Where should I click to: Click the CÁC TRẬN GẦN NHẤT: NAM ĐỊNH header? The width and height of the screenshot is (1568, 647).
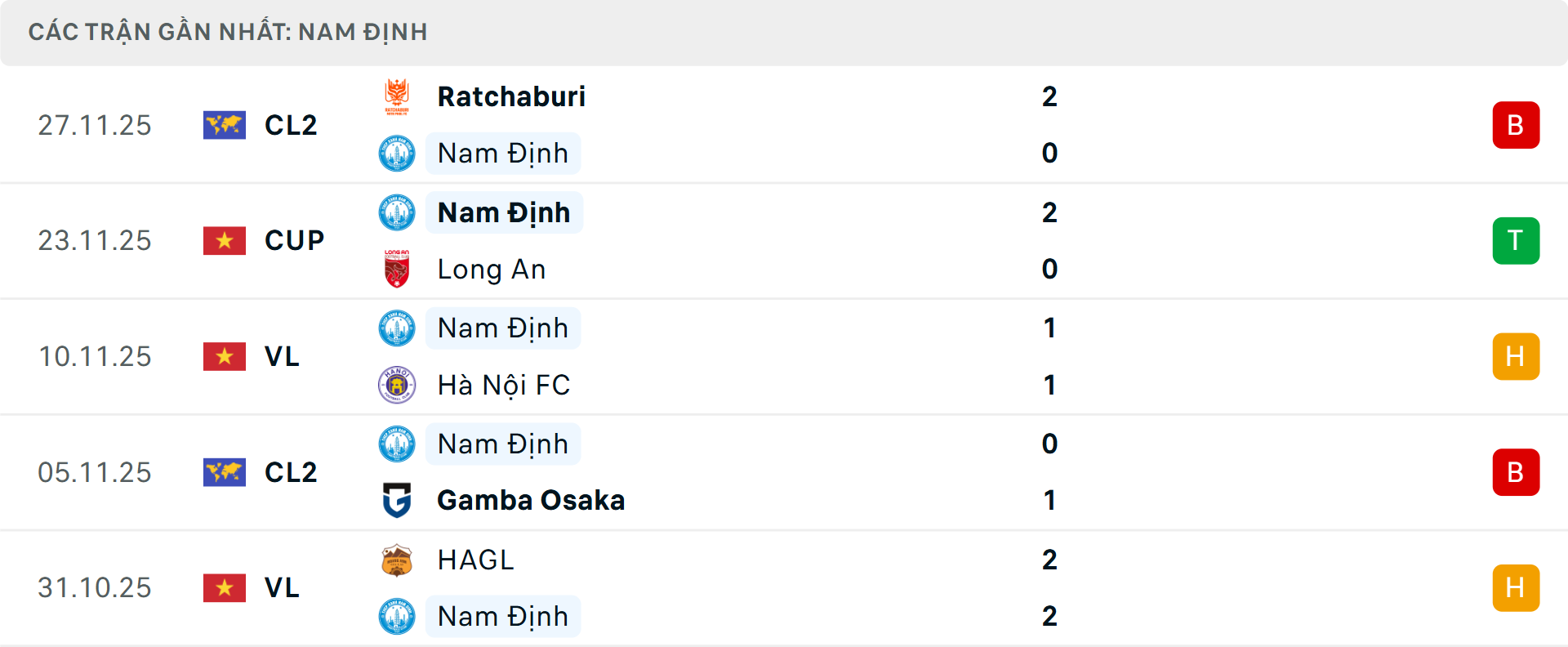228,32
